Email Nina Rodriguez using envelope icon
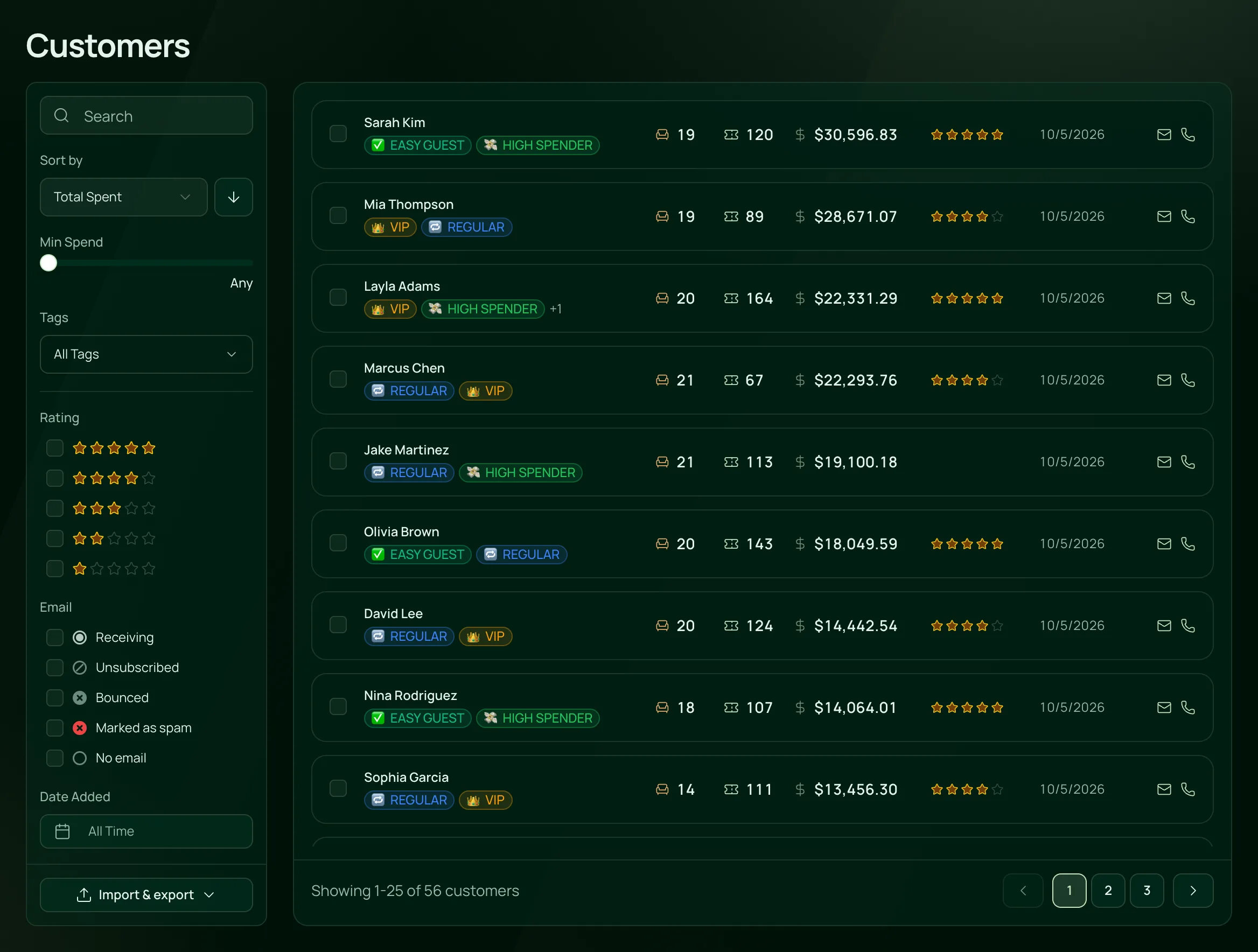Viewport: 1258px width, 952px height. tap(1164, 708)
